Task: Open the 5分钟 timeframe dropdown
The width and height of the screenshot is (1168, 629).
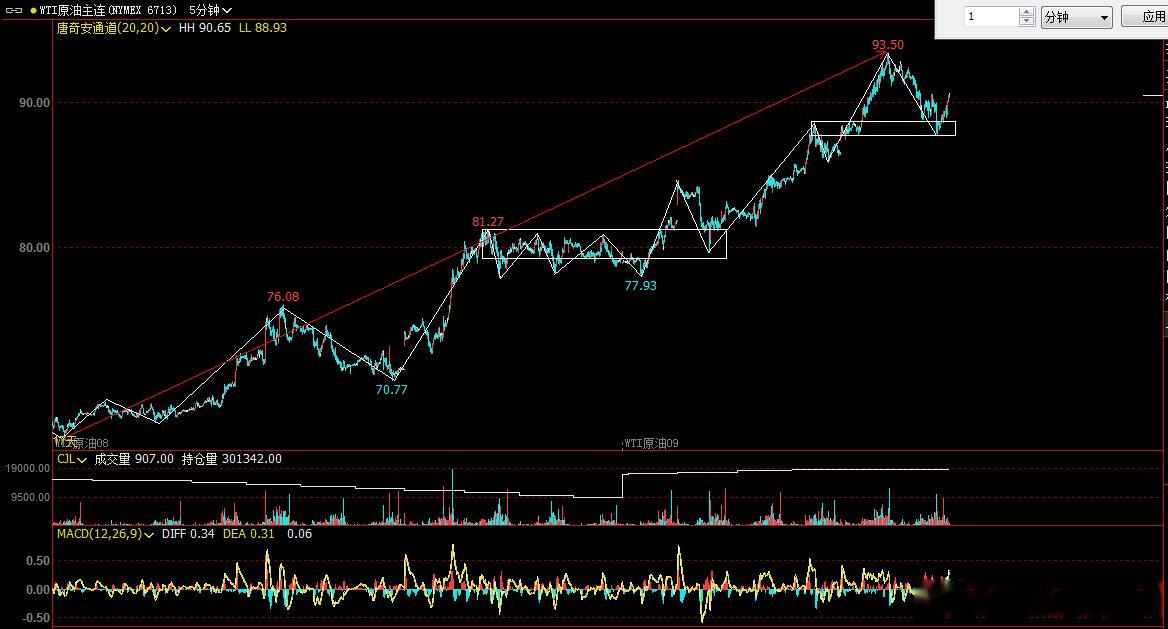Action: point(210,10)
